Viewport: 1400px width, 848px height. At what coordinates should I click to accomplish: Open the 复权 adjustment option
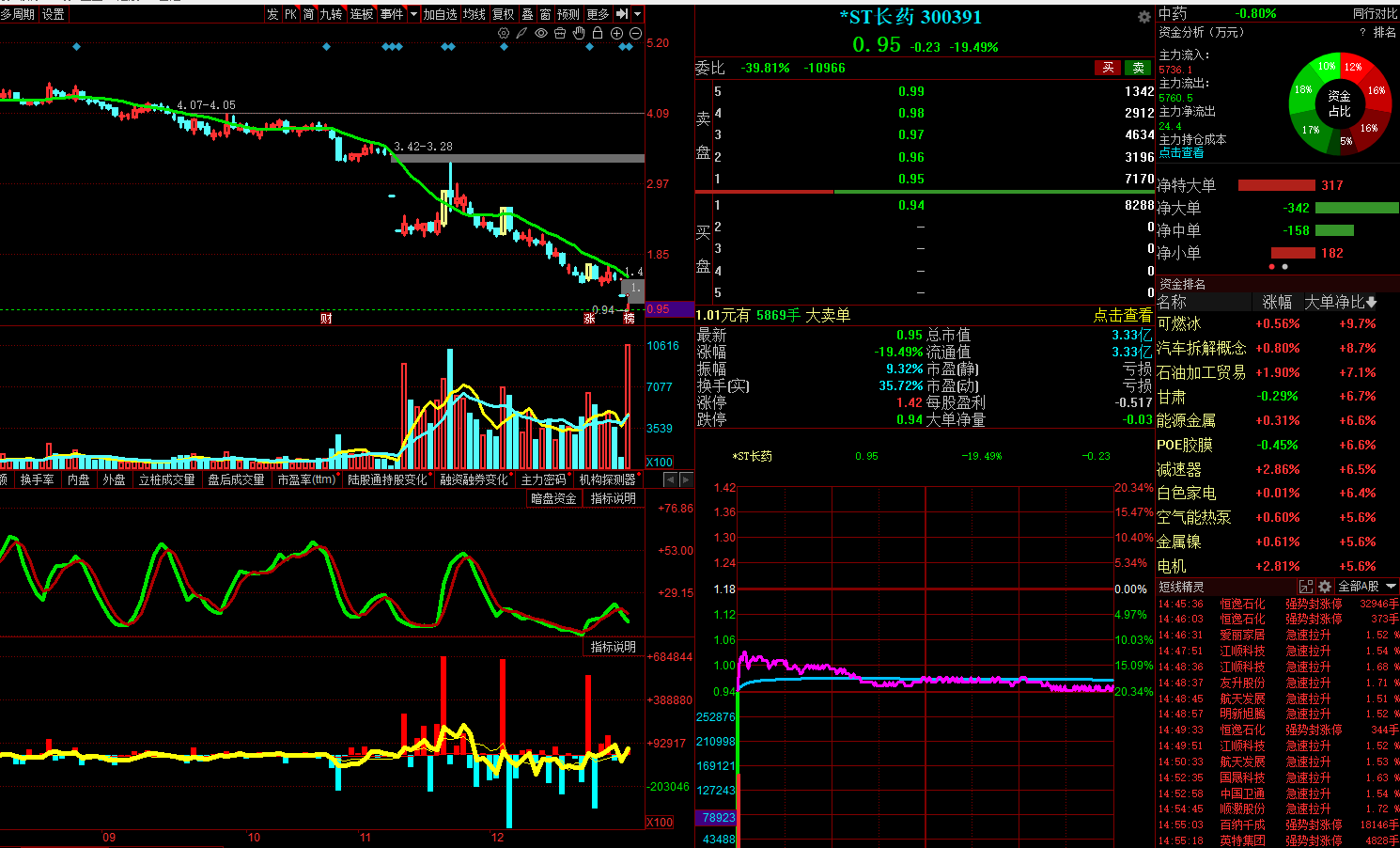click(x=504, y=14)
